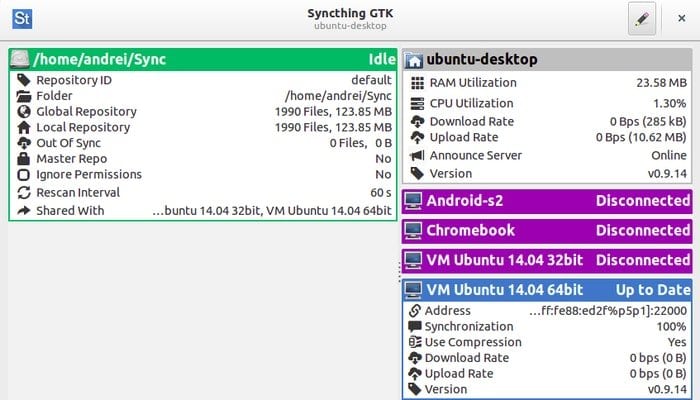Viewport: 700px width, 400px height.
Task: Select the 'Syncthing GTK' title text
Action: [x=350, y=13]
